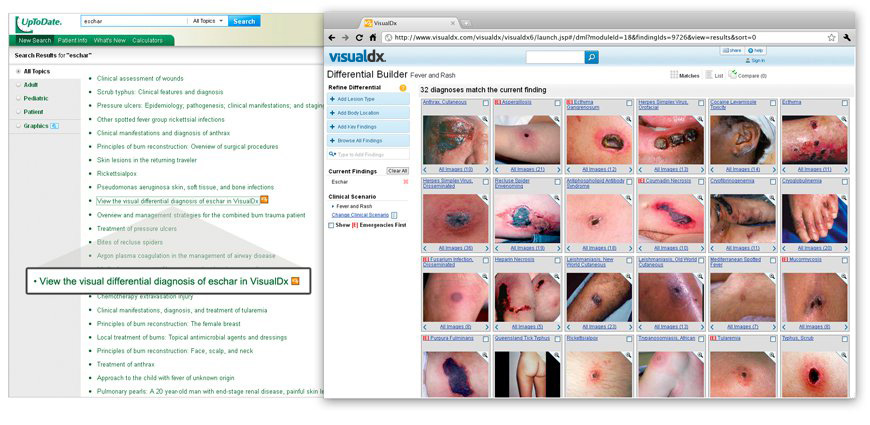Open the Calculators tab in UpToDate
The height and width of the screenshot is (425, 870).
[x=148, y=40]
